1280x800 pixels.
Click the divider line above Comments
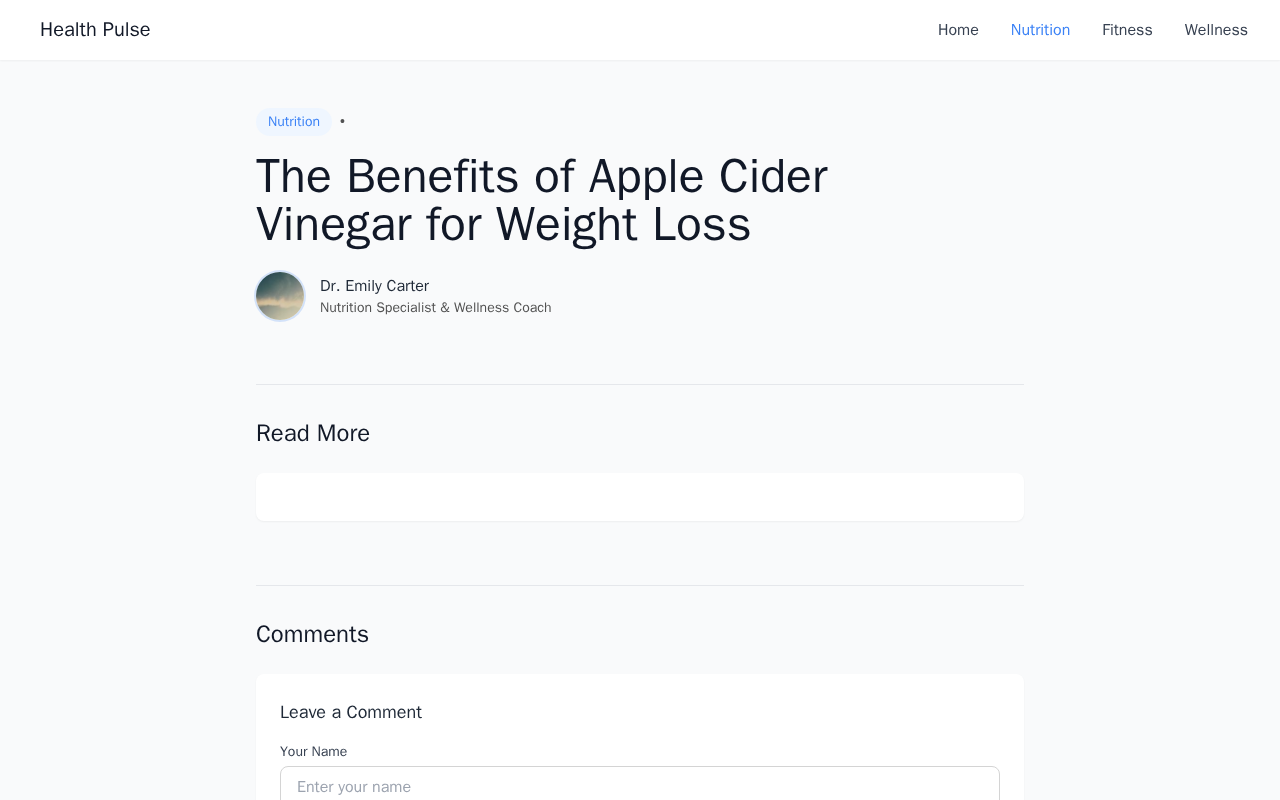(640, 586)
